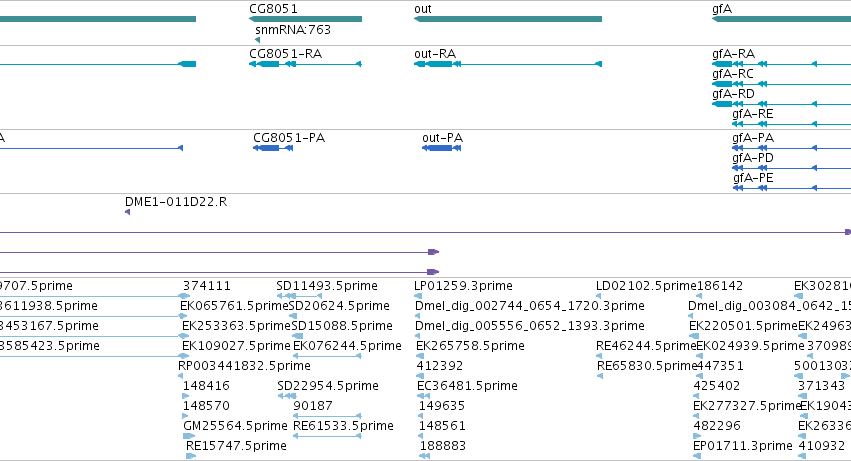Select the gfA-PD protein feature
The height and width of the screenshot is (461, 851).
coord(791,168)
